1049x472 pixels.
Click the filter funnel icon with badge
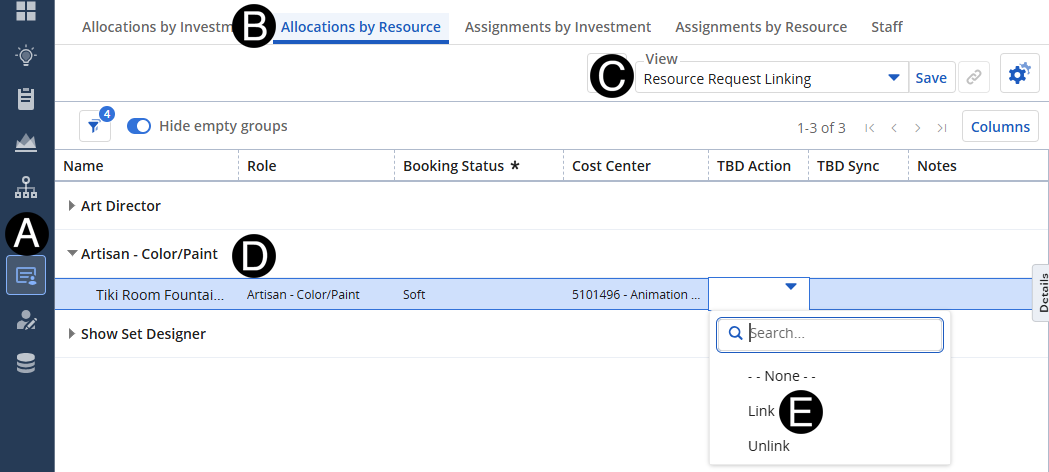tap(94, 127)
